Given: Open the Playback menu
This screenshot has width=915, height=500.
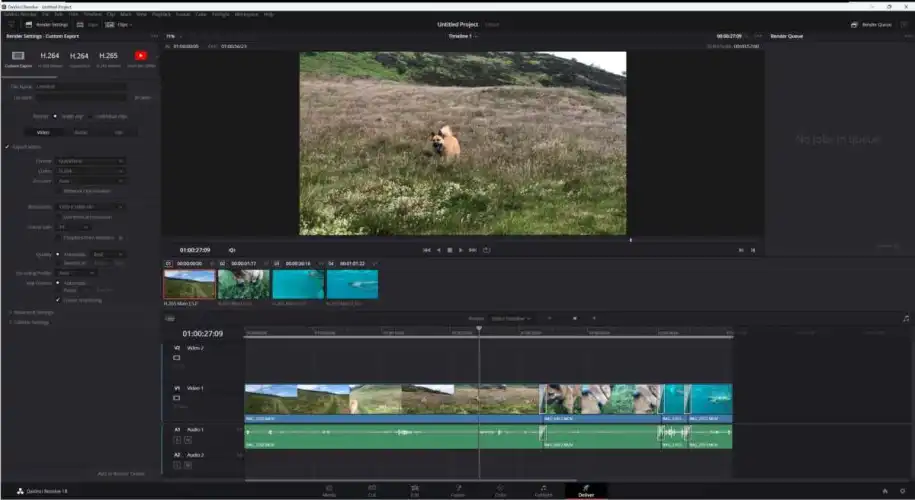Looking at the screenshot, I should point(161,14).
